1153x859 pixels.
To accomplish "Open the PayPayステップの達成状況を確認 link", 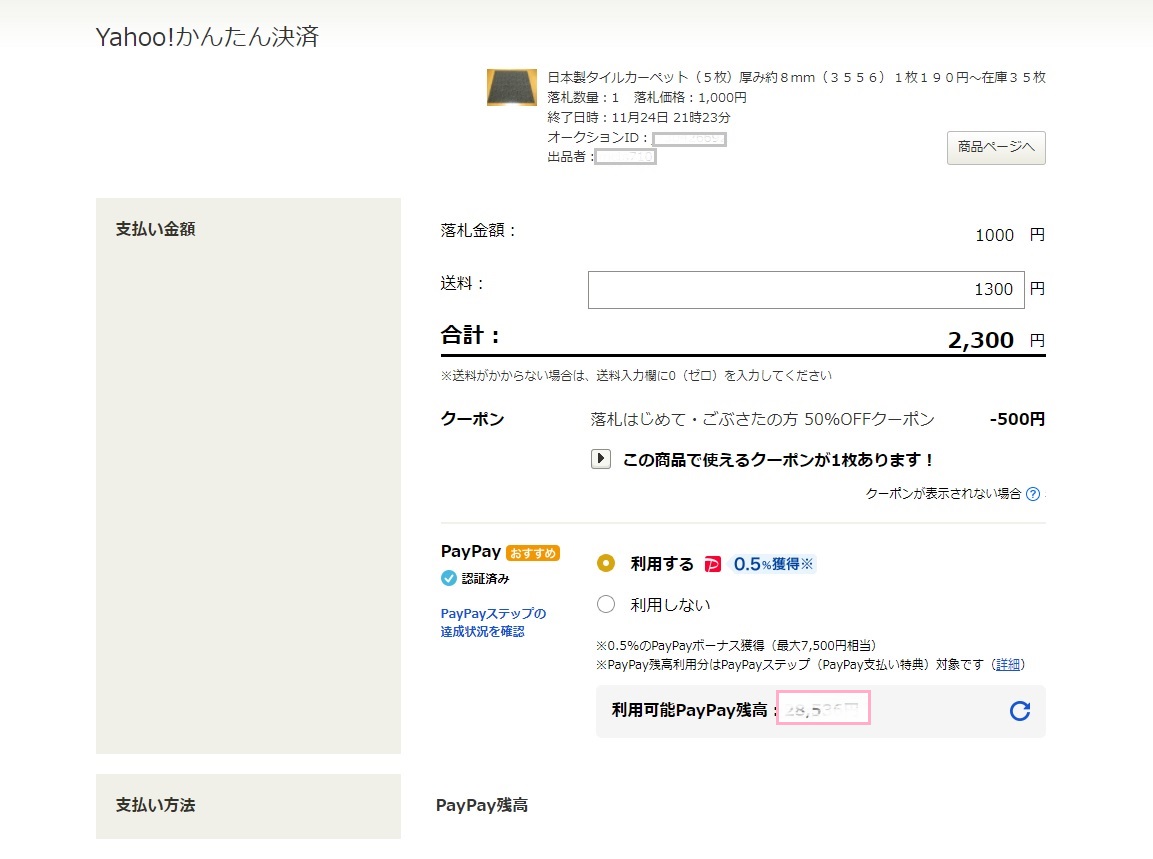I will click(x=493, y=622).
